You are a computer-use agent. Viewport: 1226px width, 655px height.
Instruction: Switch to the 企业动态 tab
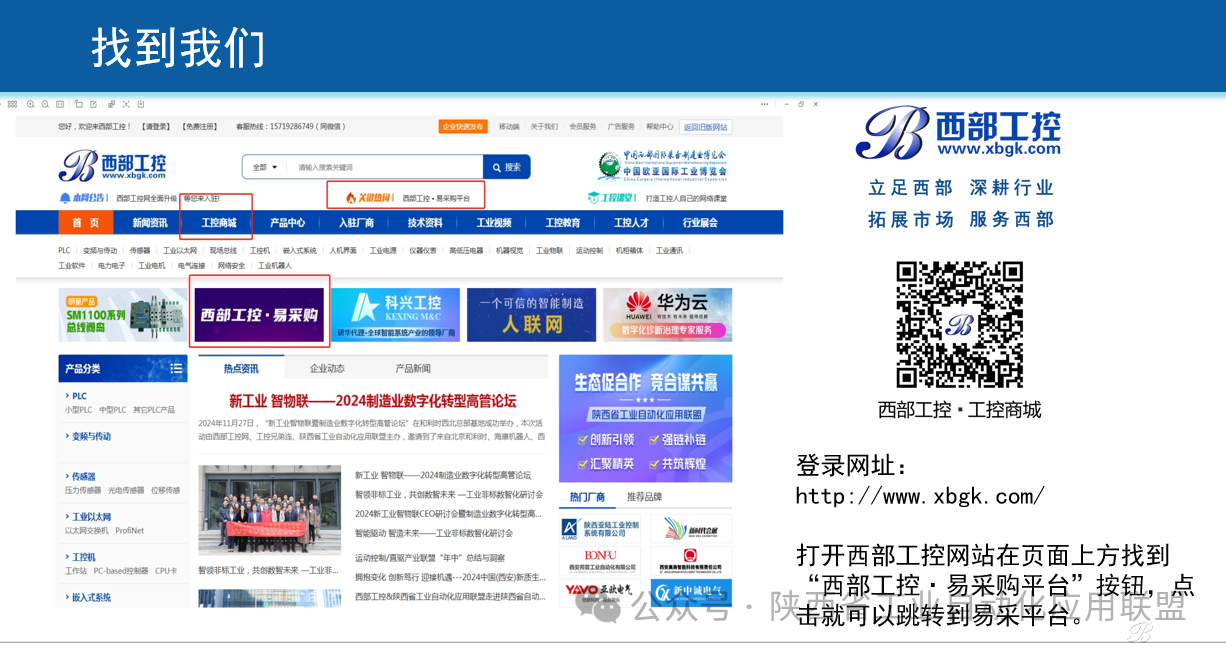327,369
